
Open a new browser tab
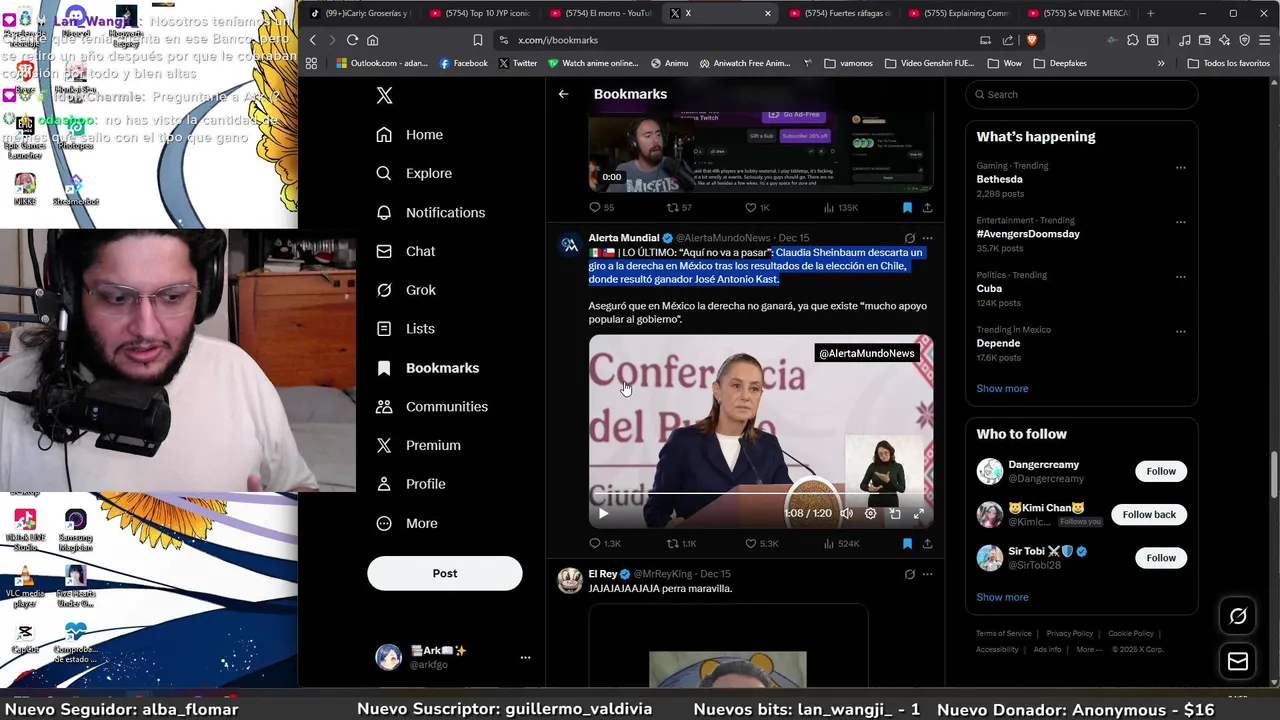[1150, 13]
